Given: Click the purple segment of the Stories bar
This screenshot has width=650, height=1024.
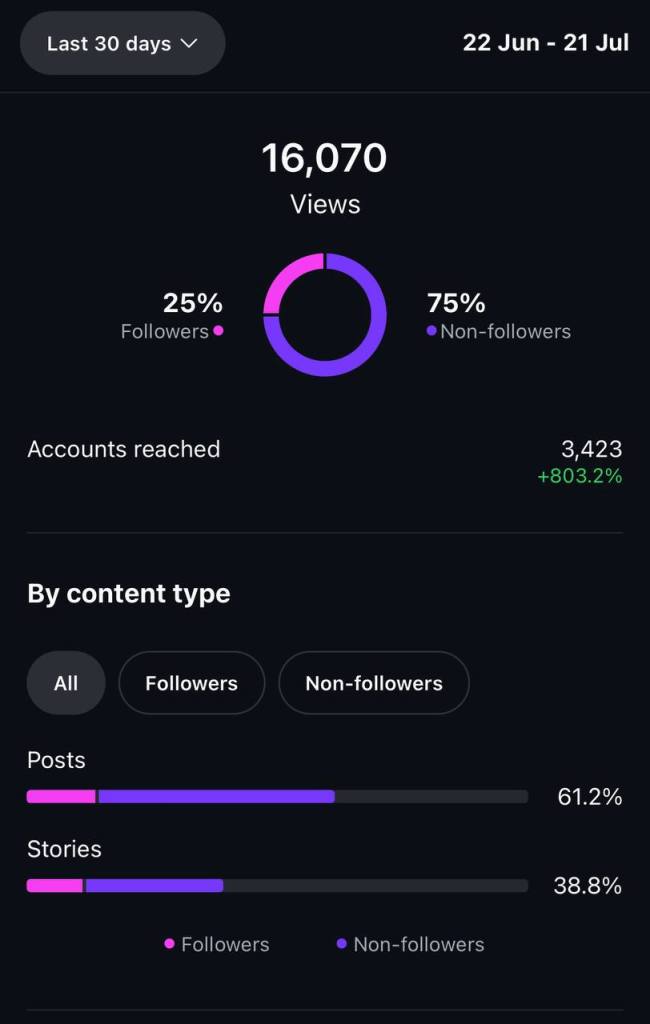Looking at the screenshot, I should [154, 886].
